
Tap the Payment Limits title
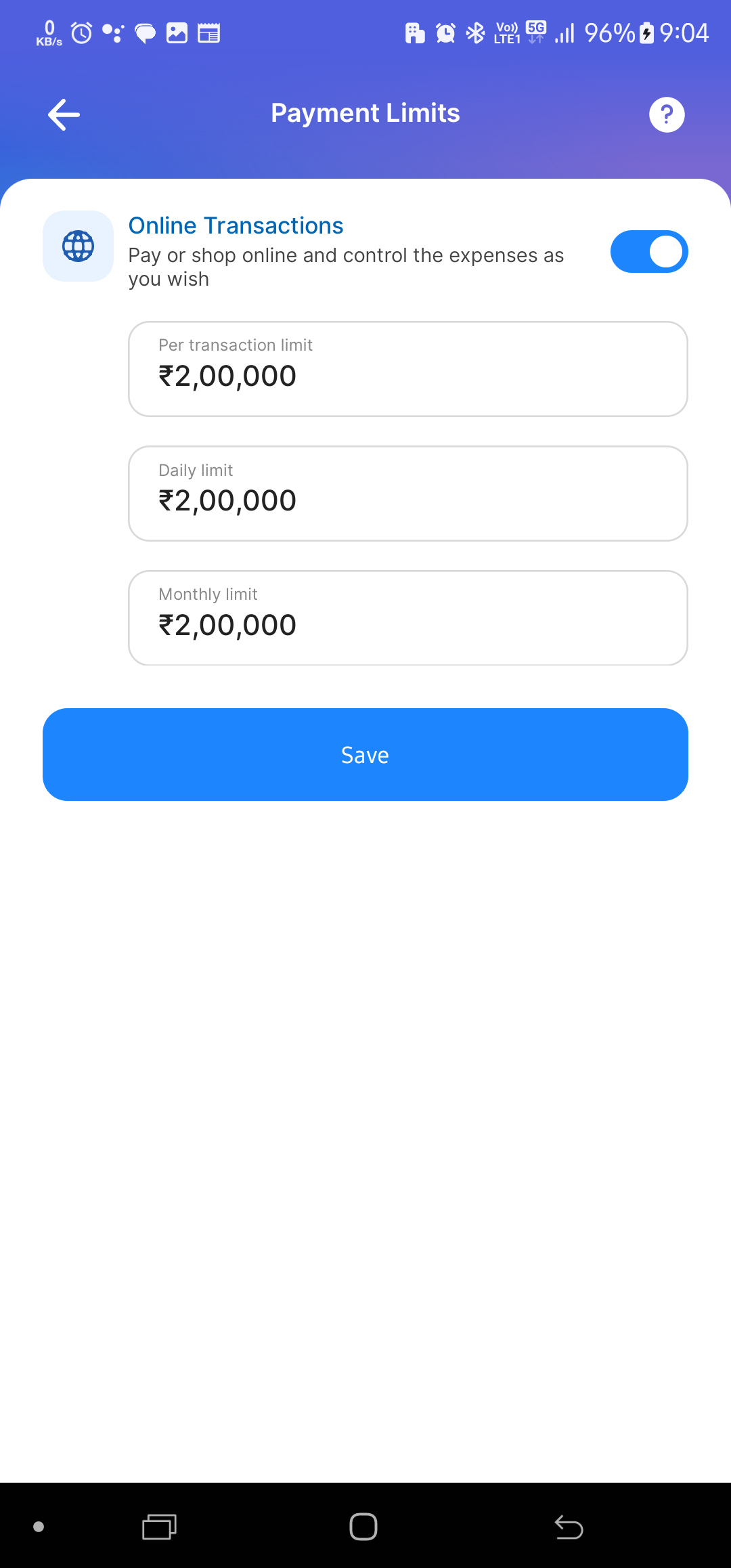[365, 113]
